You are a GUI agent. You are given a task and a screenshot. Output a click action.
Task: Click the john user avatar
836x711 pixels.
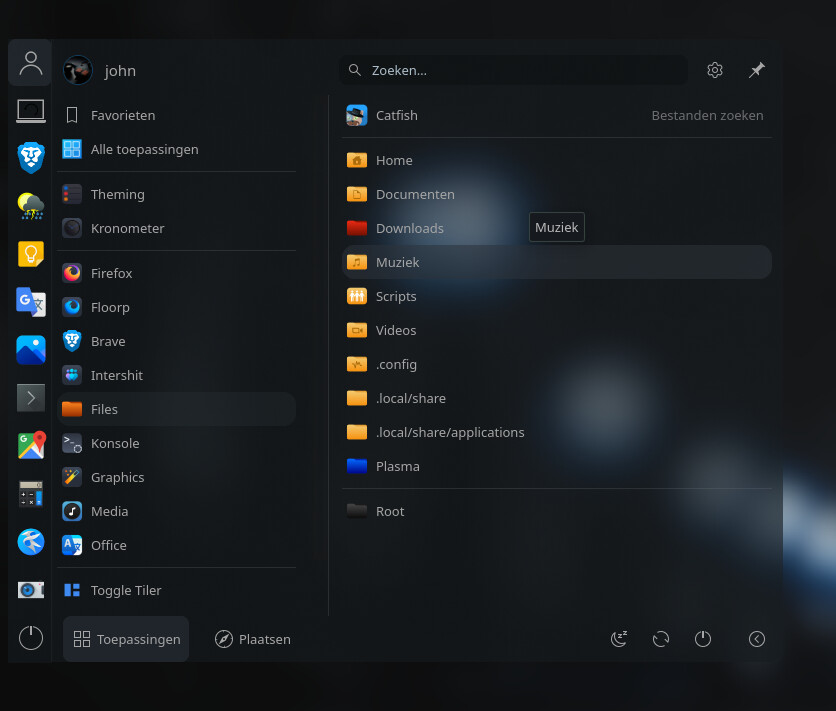click(78, 70)
